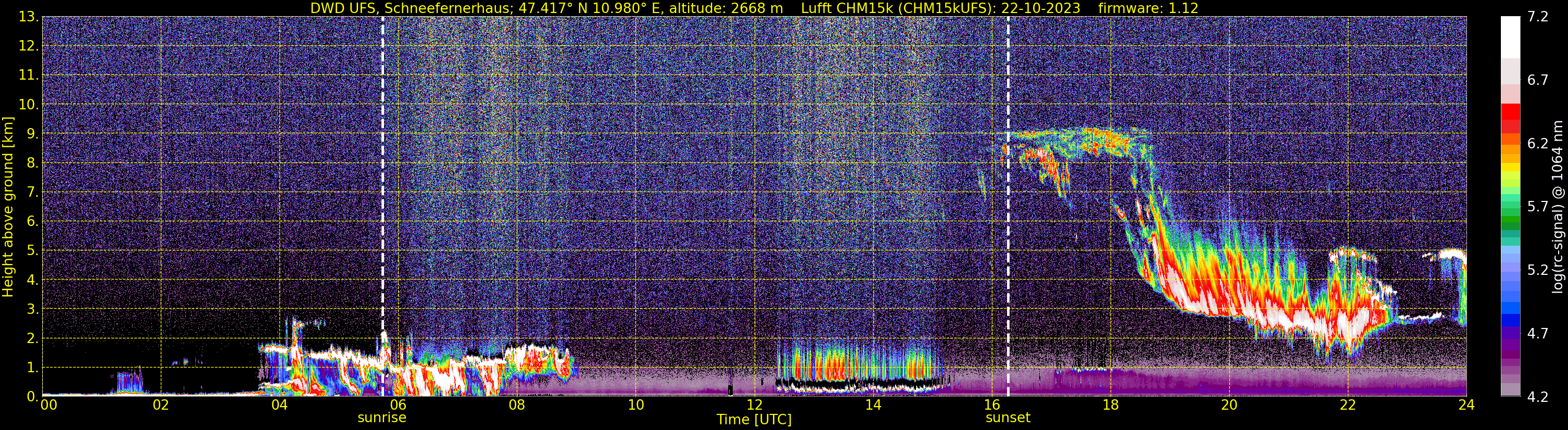Click the 11. height tick label

[x=28, y=75]
